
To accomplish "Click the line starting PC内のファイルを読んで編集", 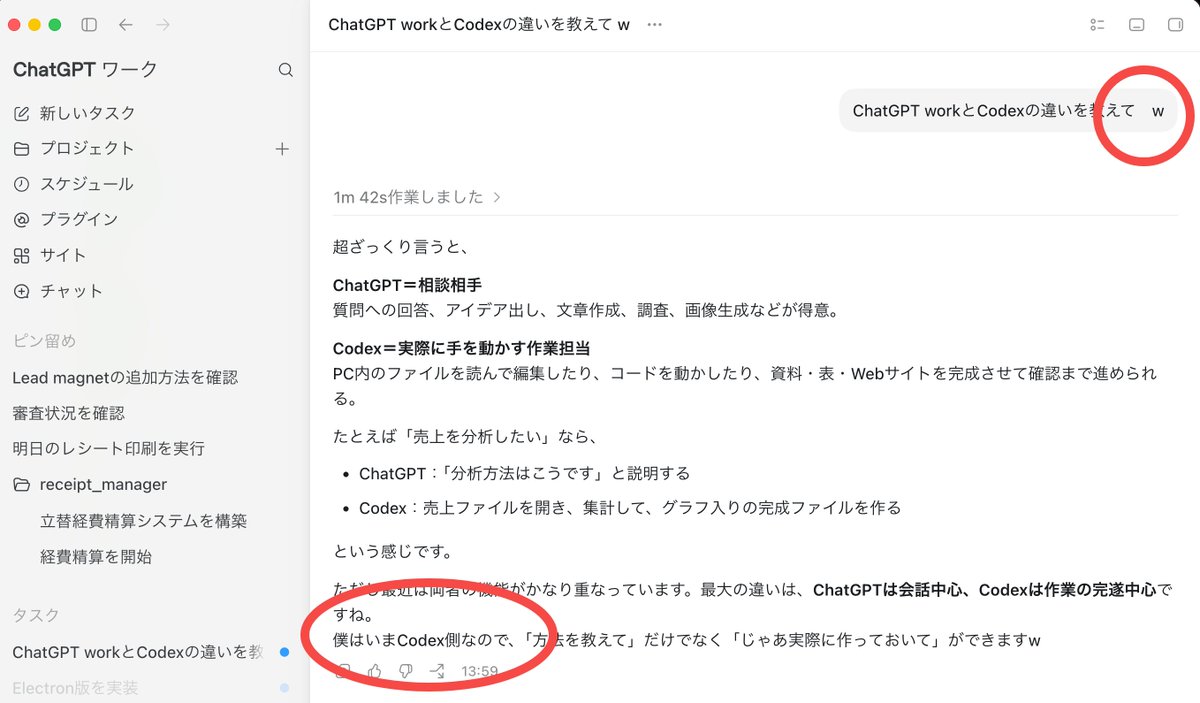I will click(x=745, y=385).
